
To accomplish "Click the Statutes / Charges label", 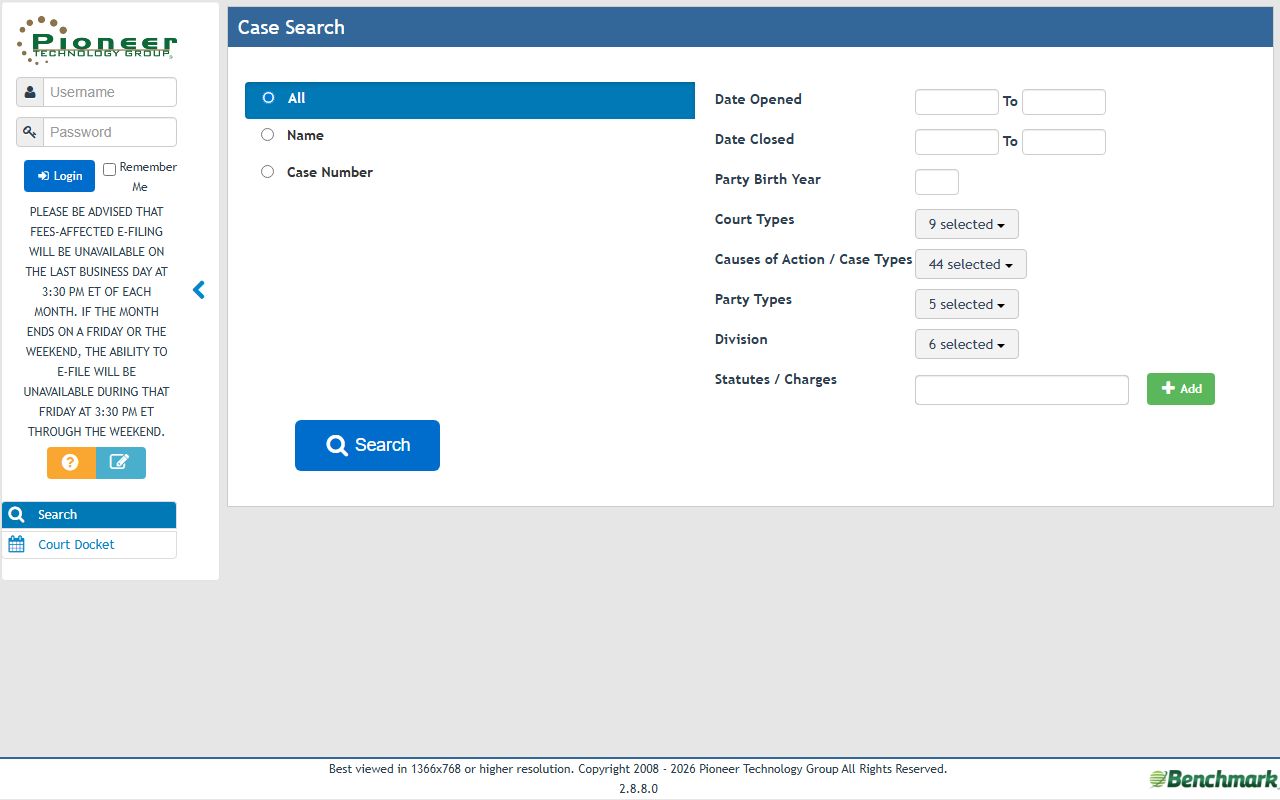I will pyautogui.click(x=776, y=379).
